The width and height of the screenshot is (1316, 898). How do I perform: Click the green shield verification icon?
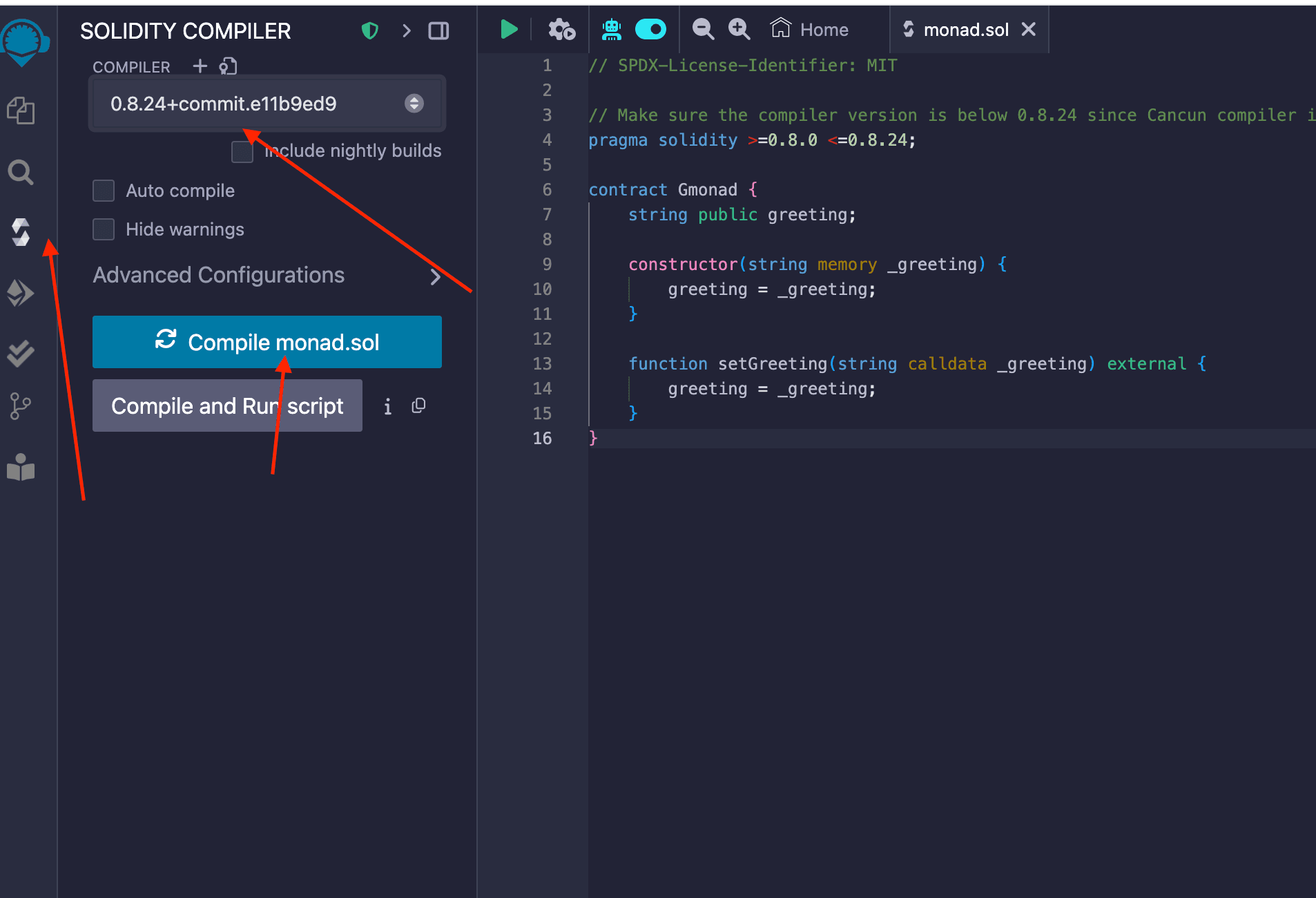(x=370, y=30)
